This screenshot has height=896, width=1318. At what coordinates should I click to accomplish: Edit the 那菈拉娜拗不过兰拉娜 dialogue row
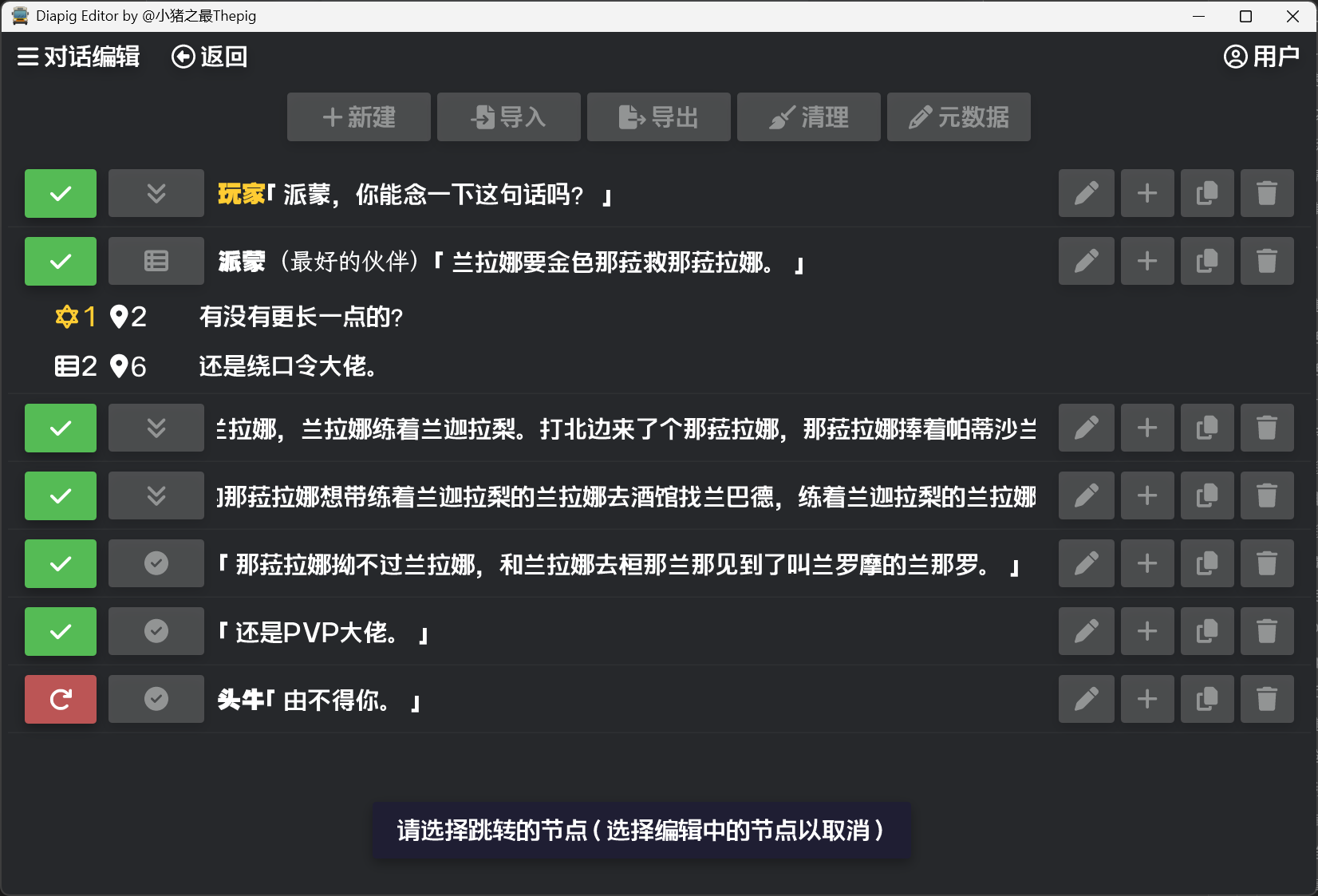click(1086, 564)
